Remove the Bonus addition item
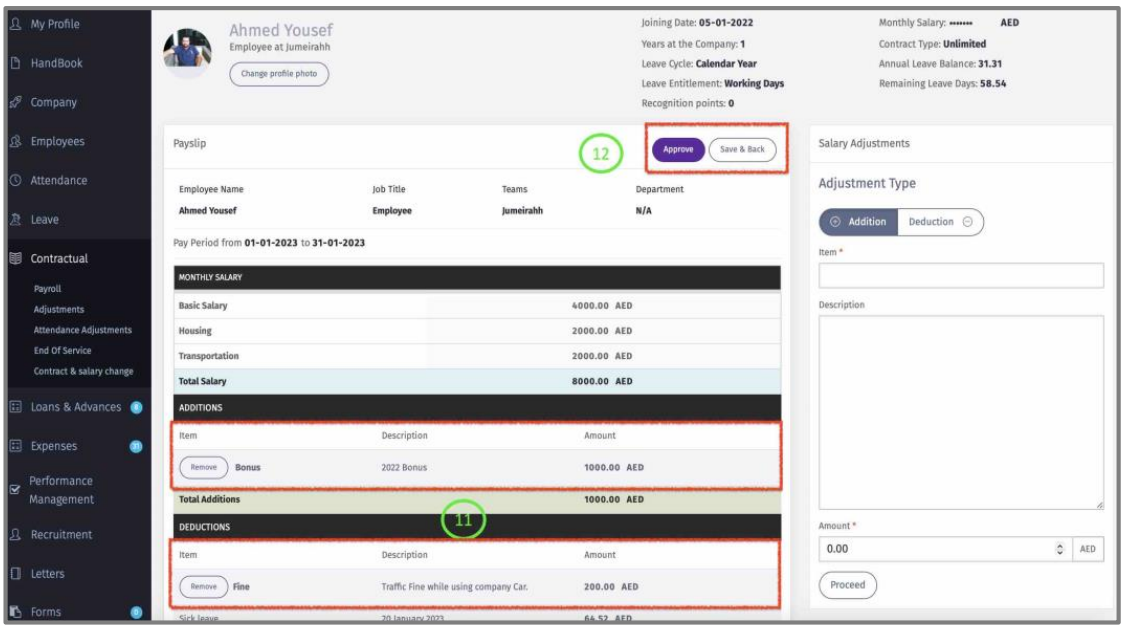This screenshot has height=625, width=1129. pyautogui.click(x=203, y=467)
